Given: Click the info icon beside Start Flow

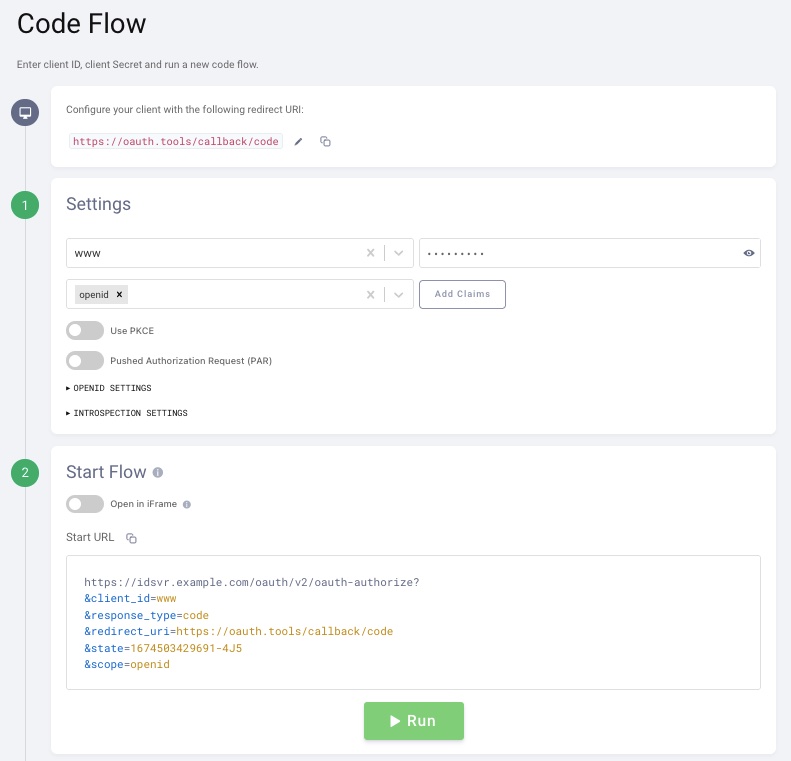Looking at the screenshot, I should coord(158,473).
